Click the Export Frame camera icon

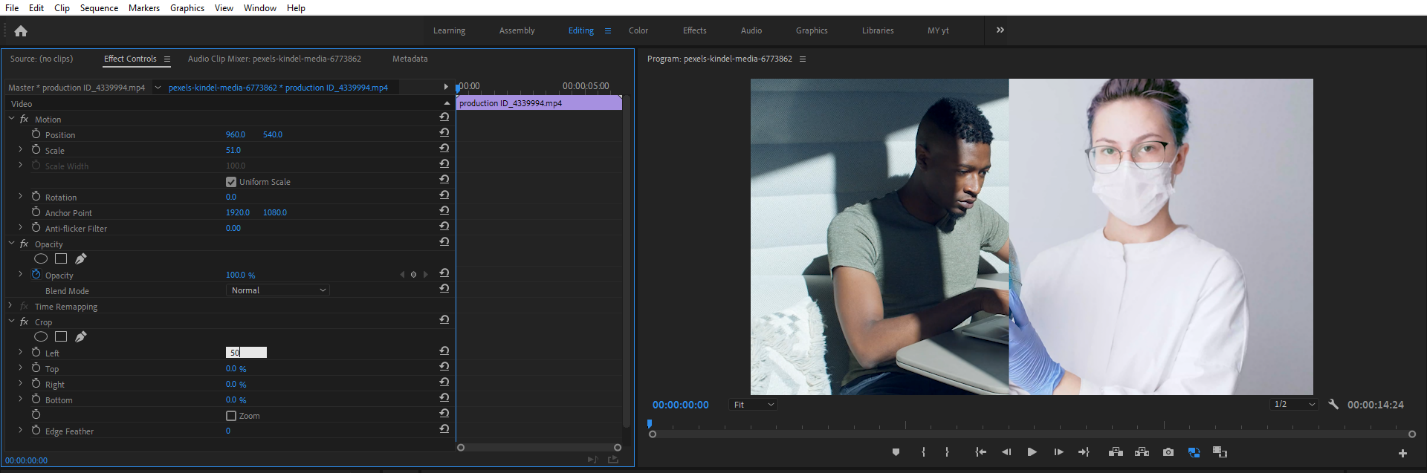coord(1168,452)
